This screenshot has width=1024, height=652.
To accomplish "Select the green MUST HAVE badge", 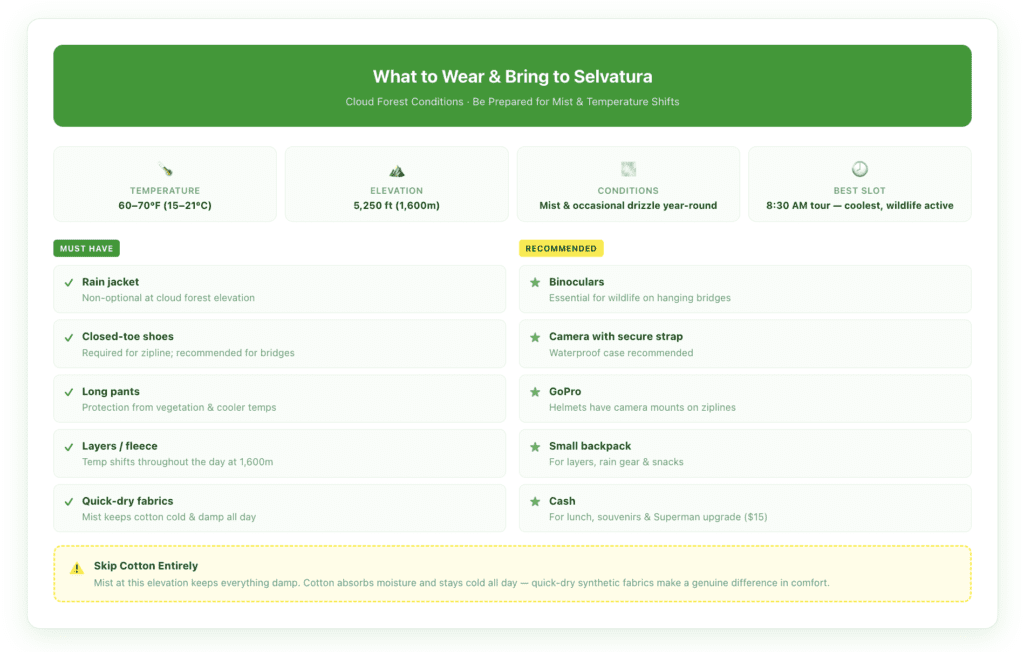I will click(86, 248).
